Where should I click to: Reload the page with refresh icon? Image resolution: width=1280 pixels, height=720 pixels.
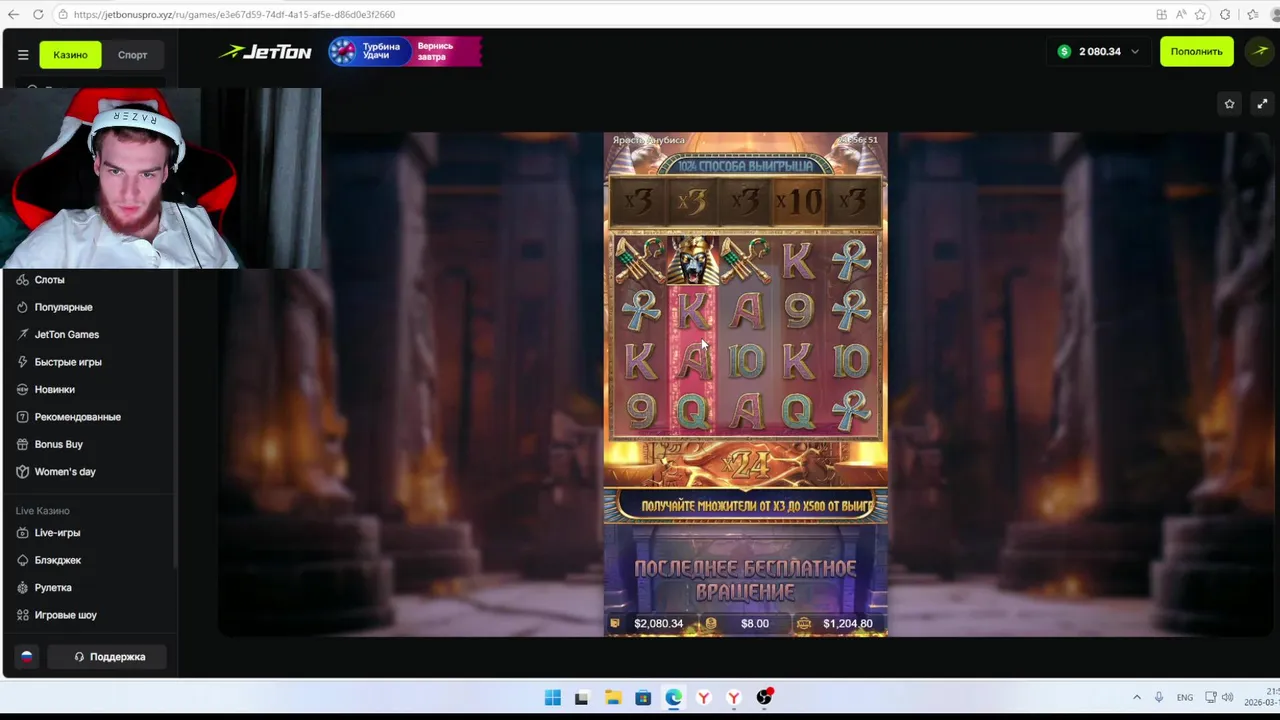[x=38, y=14]
